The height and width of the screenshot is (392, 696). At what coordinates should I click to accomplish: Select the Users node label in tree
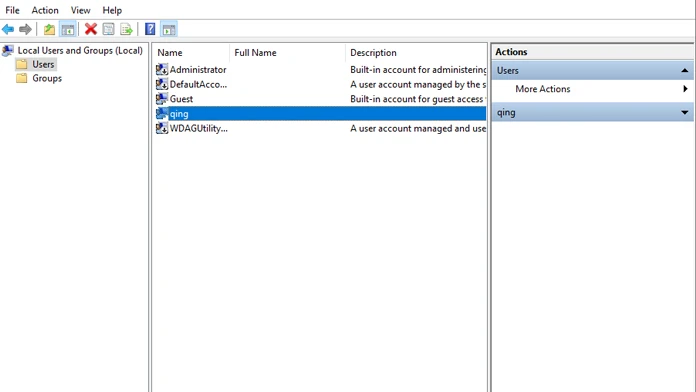pyautogui.click(x=43, y=64)
